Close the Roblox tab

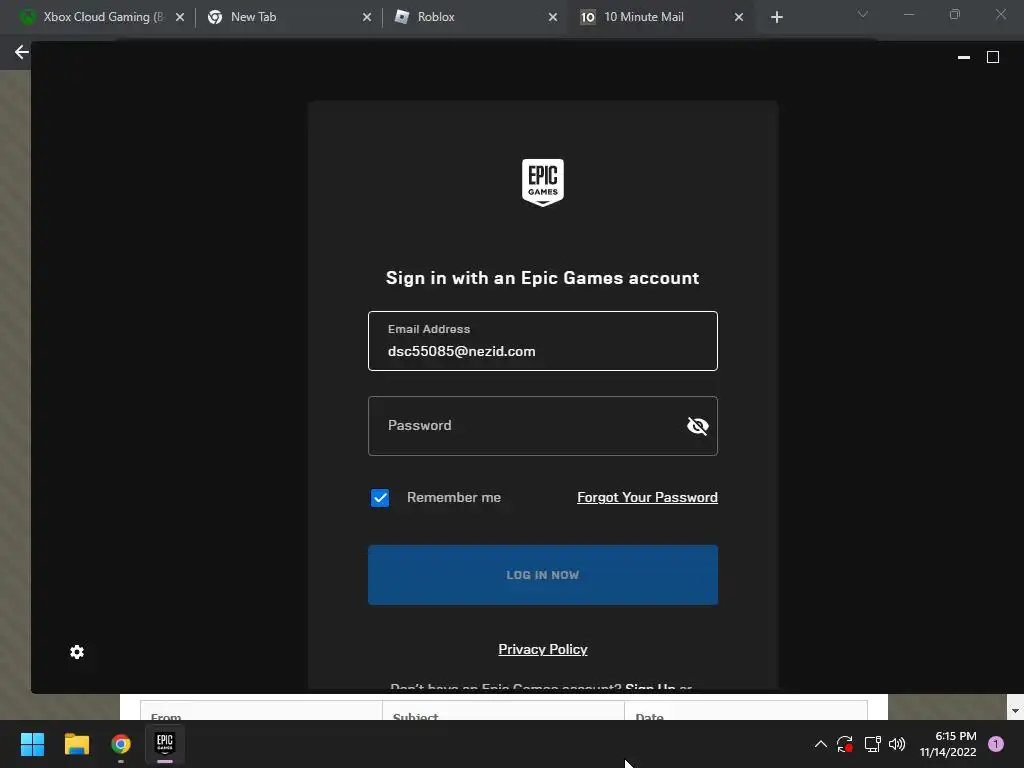pyautogui.click(x=553, y=17)
